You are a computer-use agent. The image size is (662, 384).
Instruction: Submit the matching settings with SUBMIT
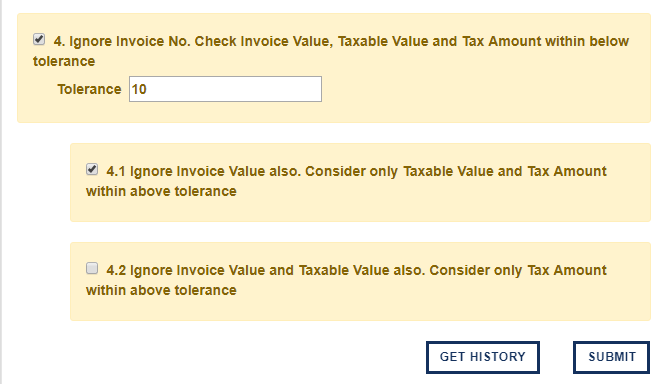[611, 357]
